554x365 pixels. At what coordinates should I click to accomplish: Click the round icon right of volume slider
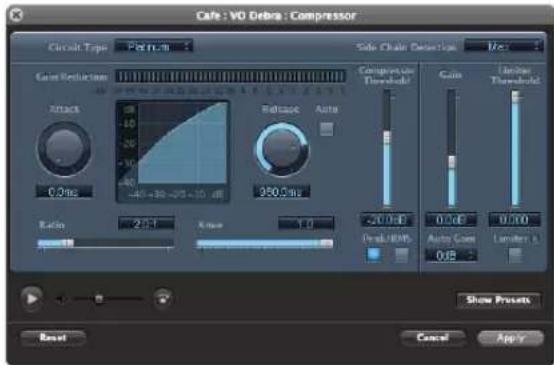point(163,298)
